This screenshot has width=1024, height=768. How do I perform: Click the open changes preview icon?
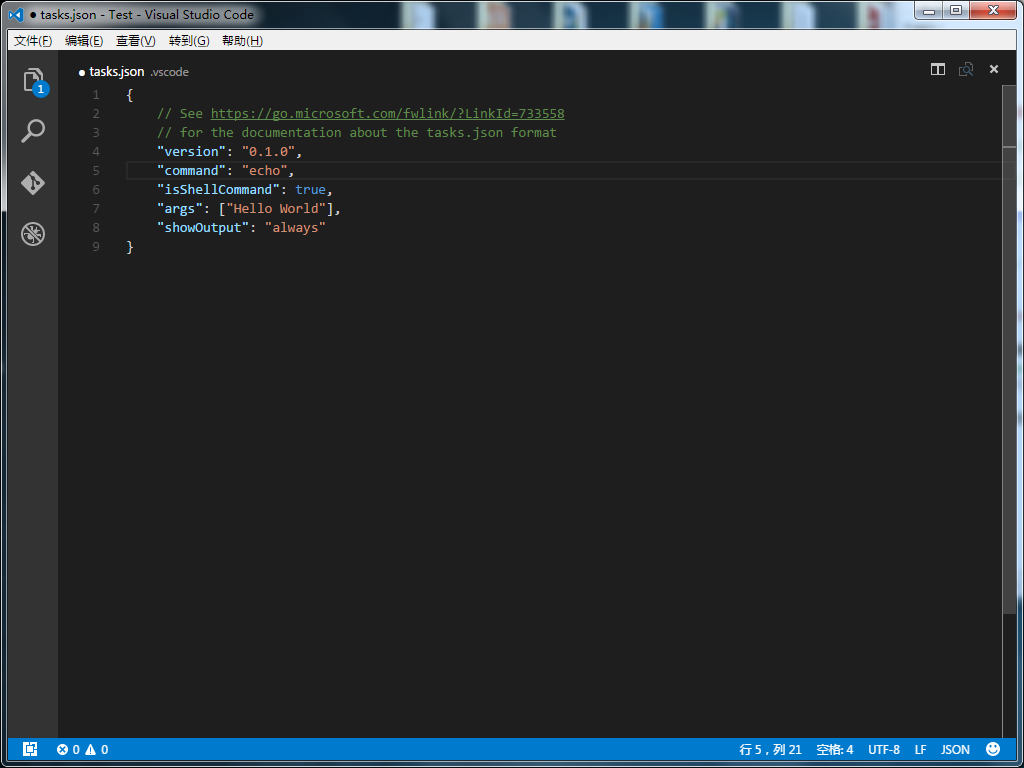(x=966, y=69)
